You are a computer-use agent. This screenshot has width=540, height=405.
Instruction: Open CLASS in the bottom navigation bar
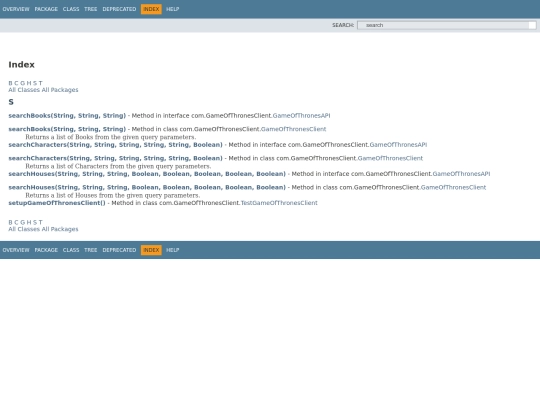pyautogui.click(x=71, y=250)
